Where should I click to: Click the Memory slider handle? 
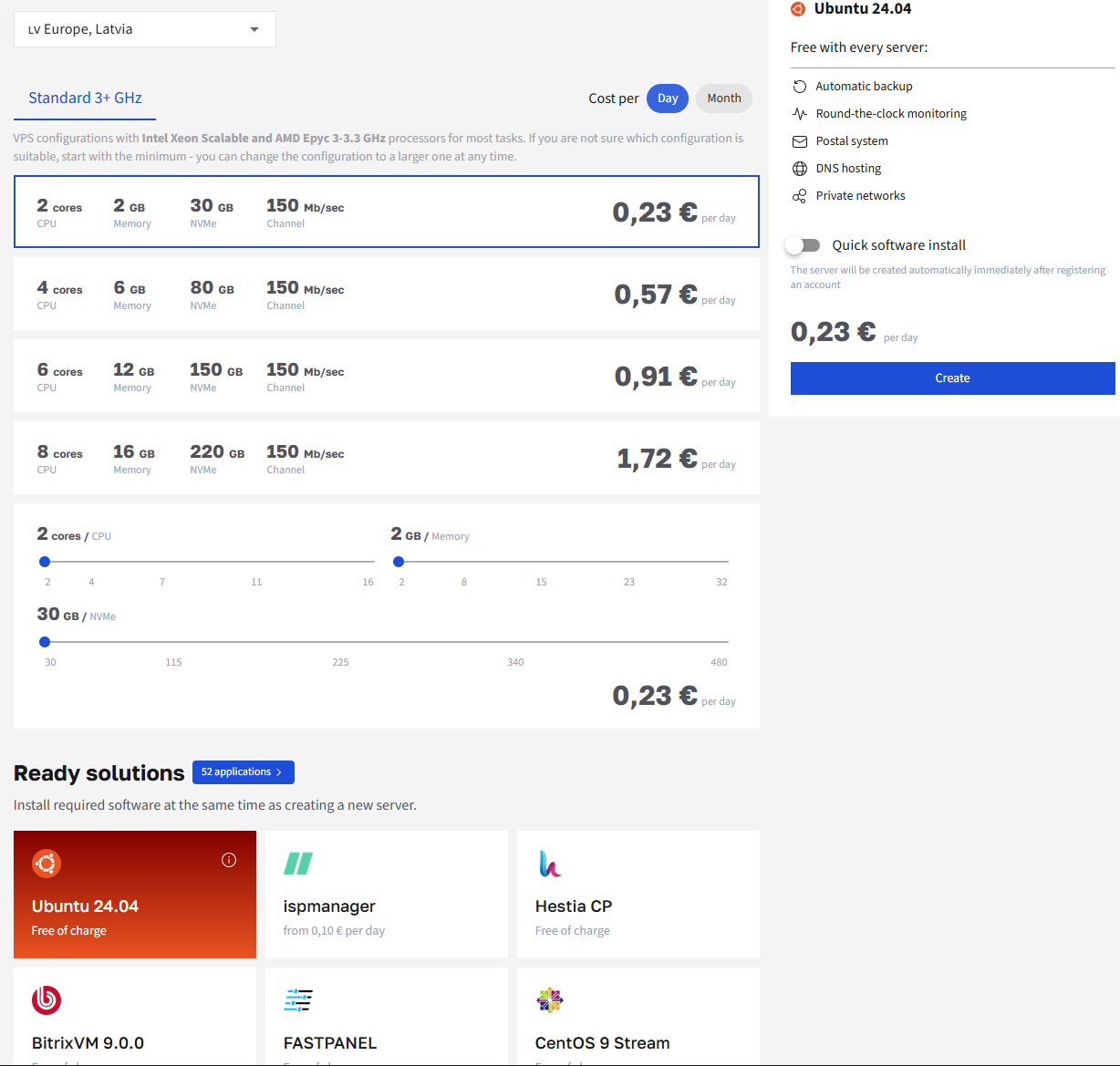coord(399,562)
